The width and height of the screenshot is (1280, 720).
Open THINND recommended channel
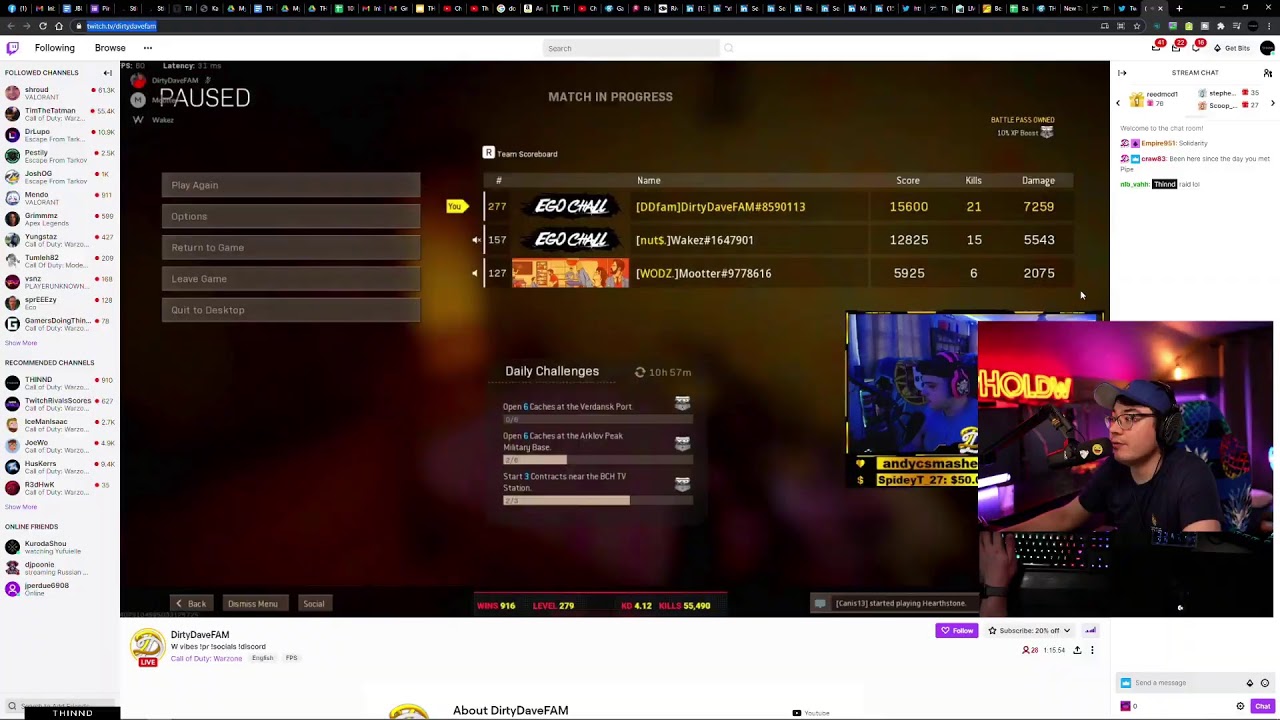(58, 383)
